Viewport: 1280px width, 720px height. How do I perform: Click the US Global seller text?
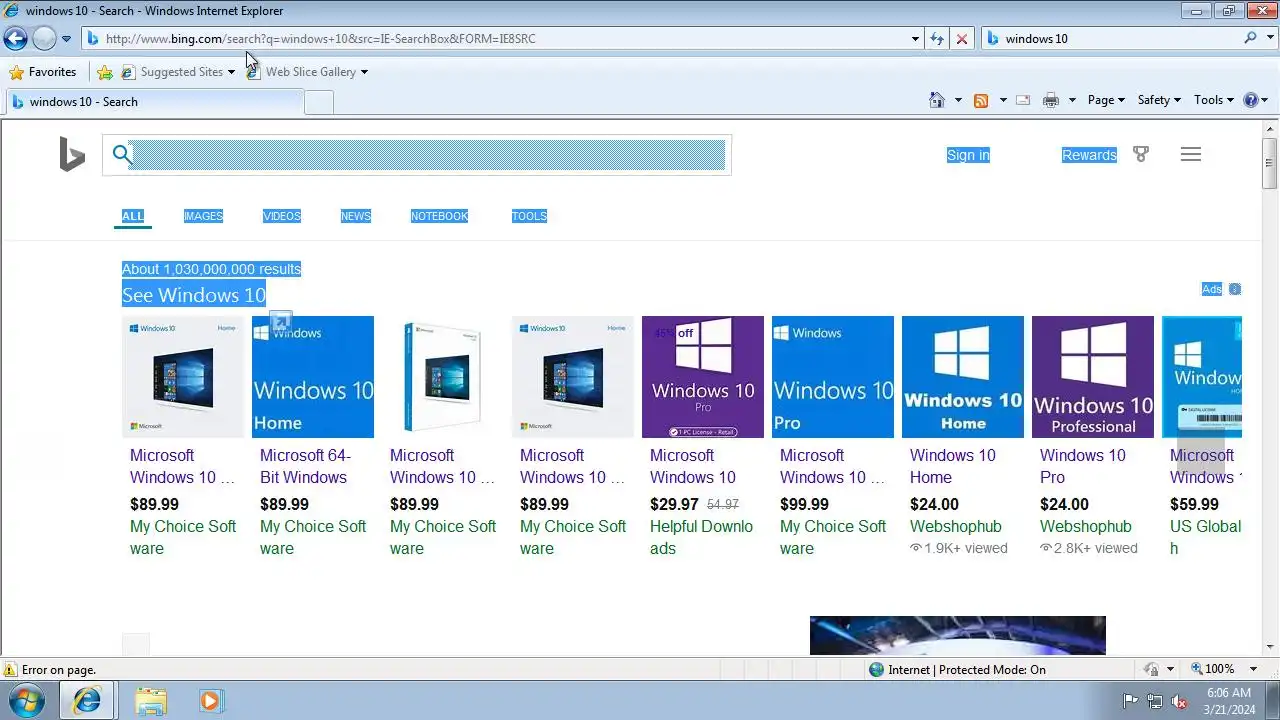[x=1205, y=537]
